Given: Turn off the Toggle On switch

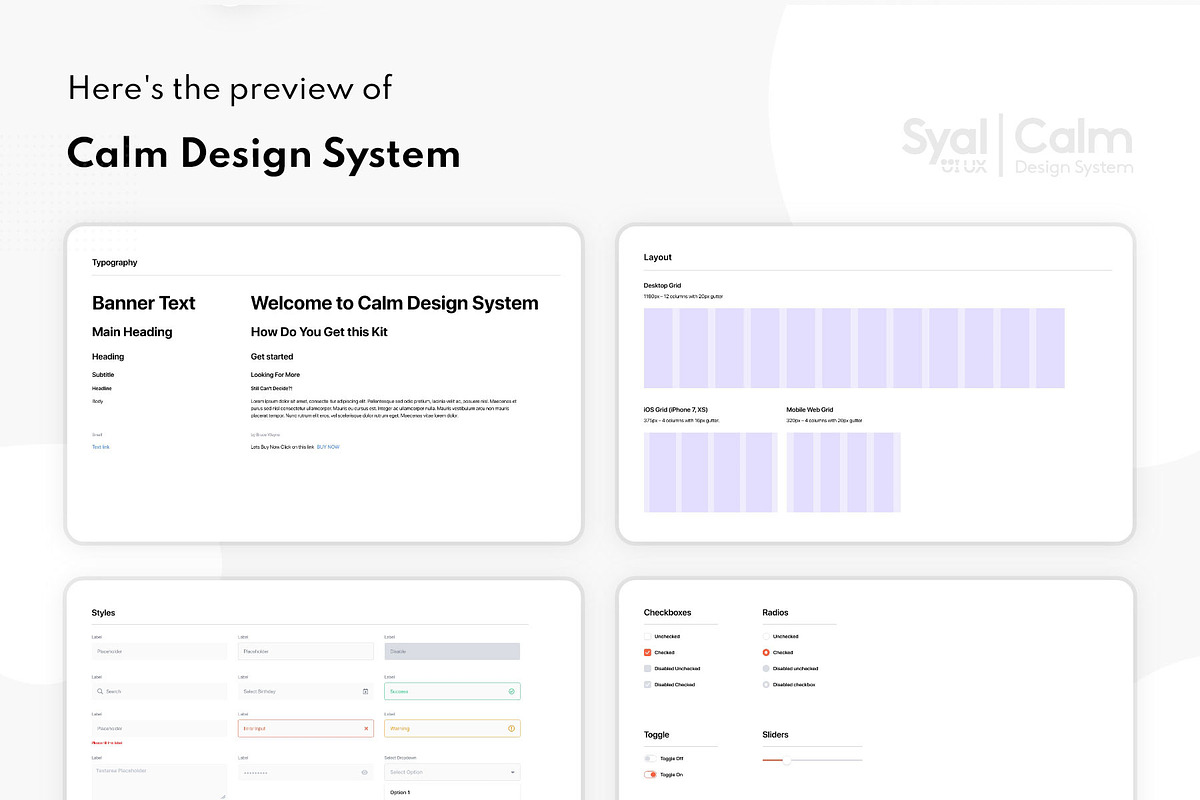Looking at the screenshot, I should 650,774.
